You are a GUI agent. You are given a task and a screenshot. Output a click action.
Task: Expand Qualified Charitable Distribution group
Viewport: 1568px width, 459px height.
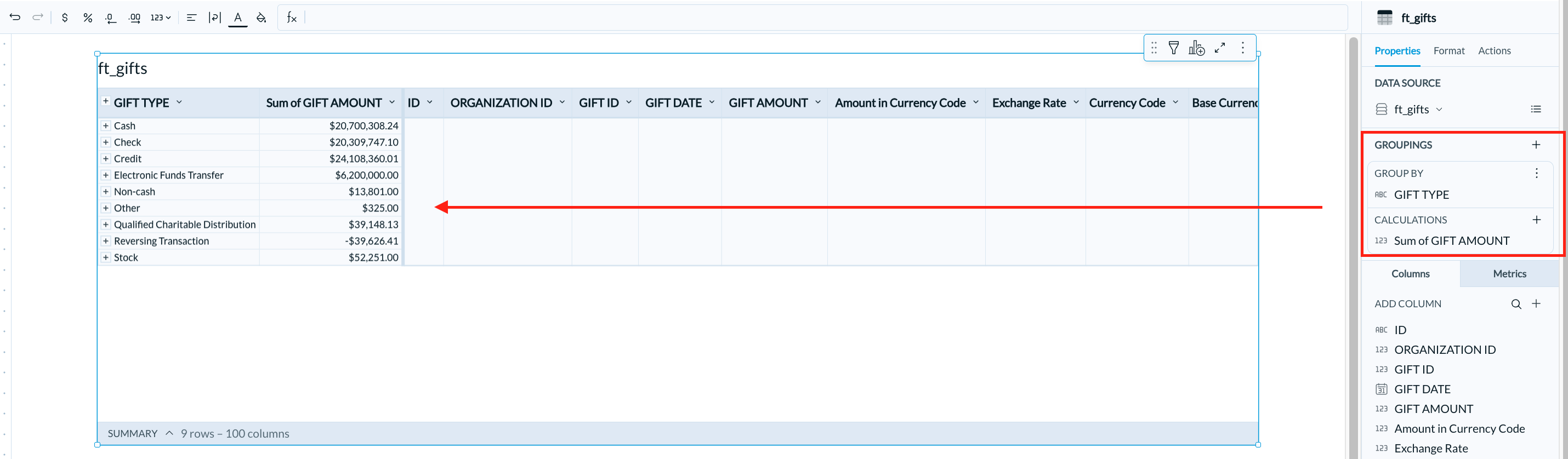point(105,225)
